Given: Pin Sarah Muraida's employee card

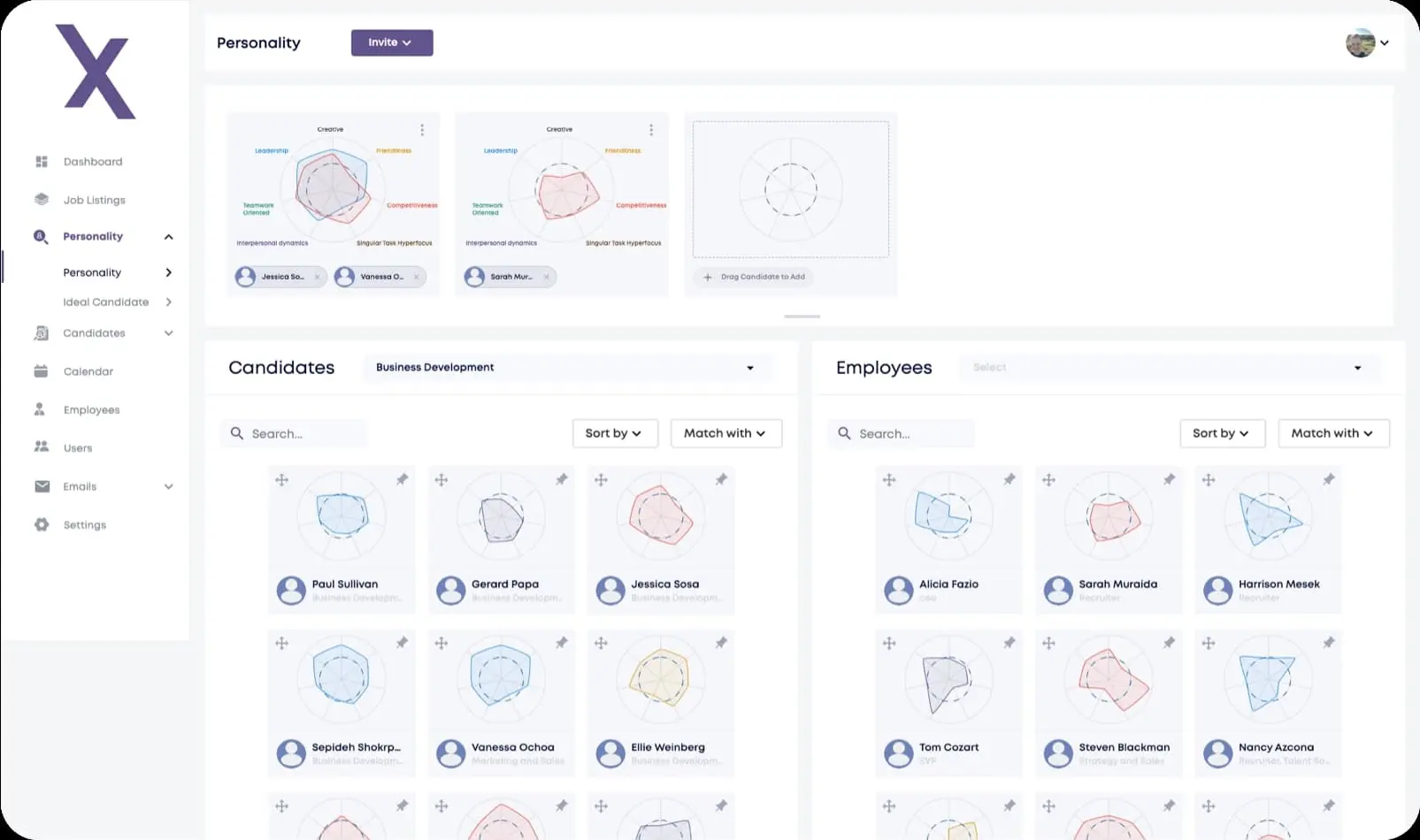Looking at the screenshot, I should pyautogui.click(x=1169, y=479).
